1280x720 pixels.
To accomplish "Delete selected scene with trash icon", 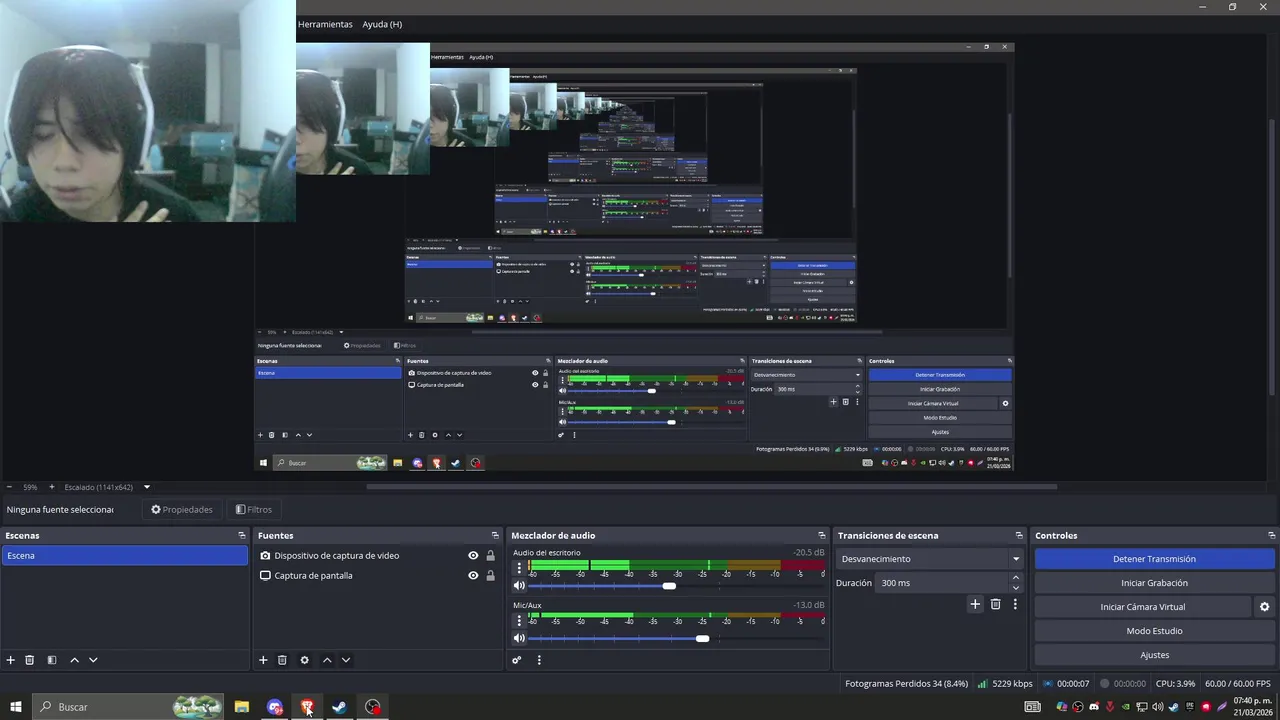I will 30,660.
